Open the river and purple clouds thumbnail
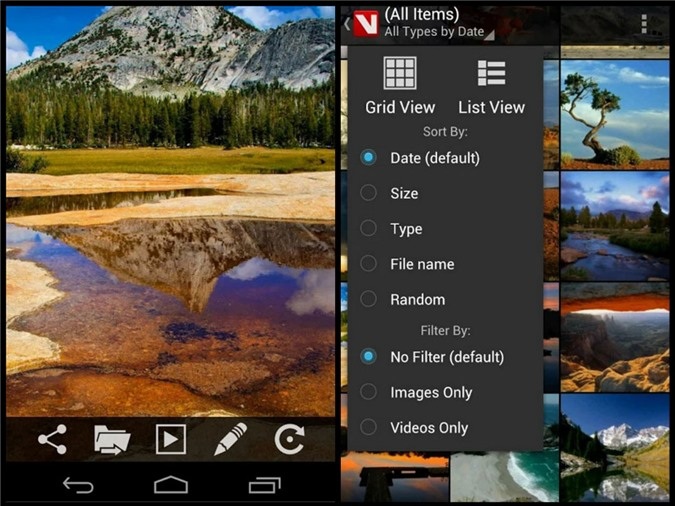 tap(615, 227)
